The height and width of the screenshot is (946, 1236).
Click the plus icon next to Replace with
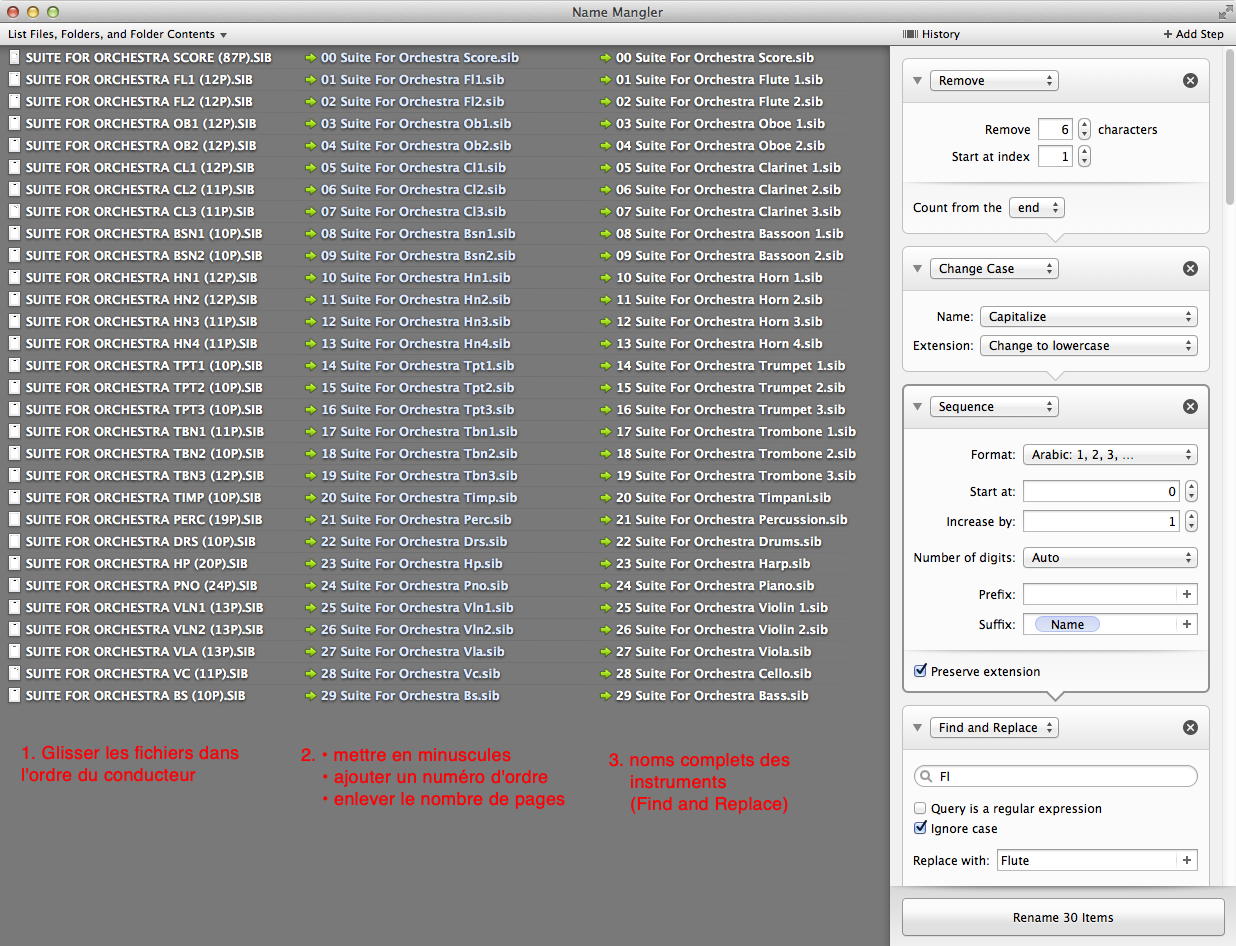1187,861
